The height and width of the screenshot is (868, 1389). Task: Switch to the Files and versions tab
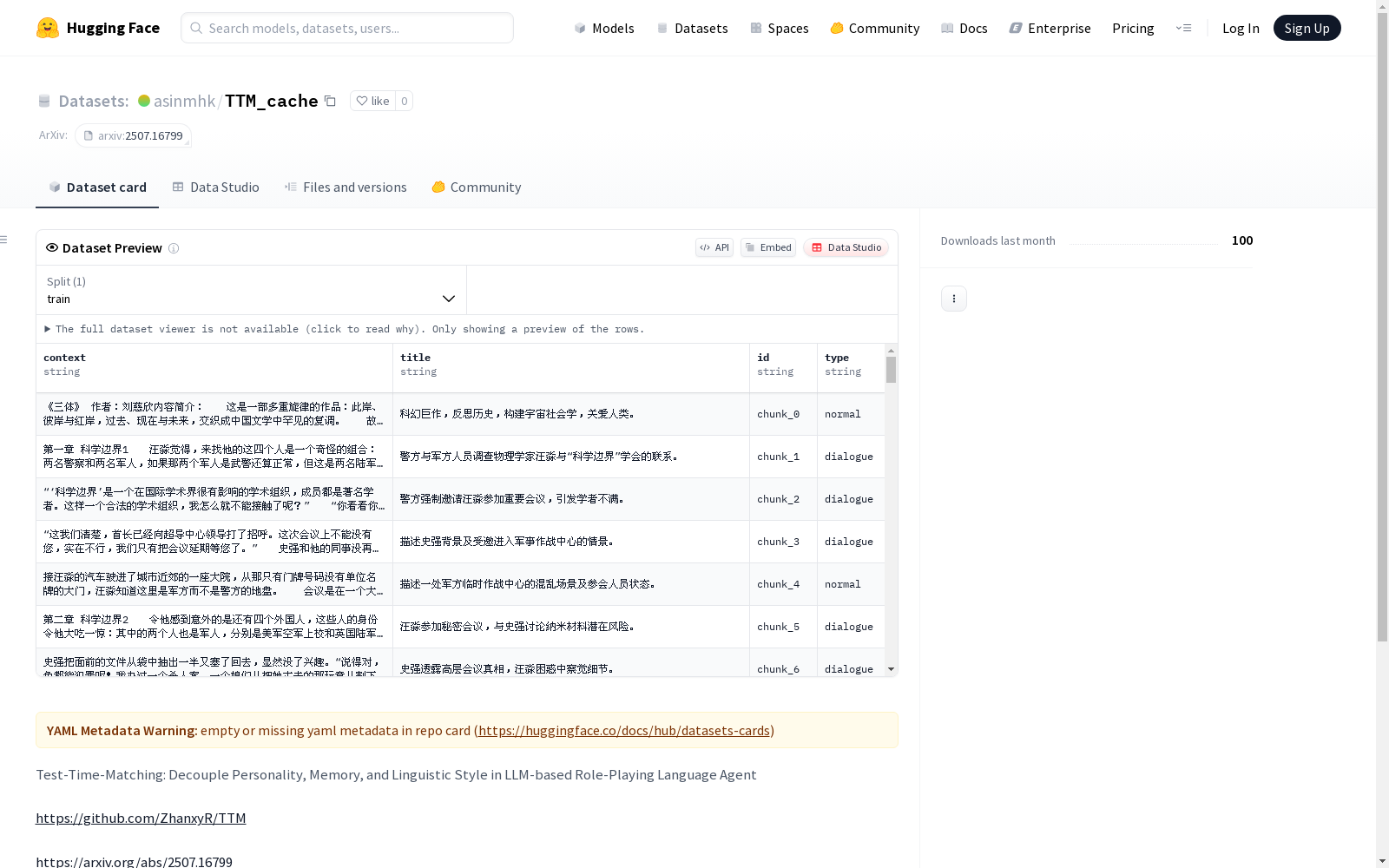pyautogui.click(x=346, y=187)
